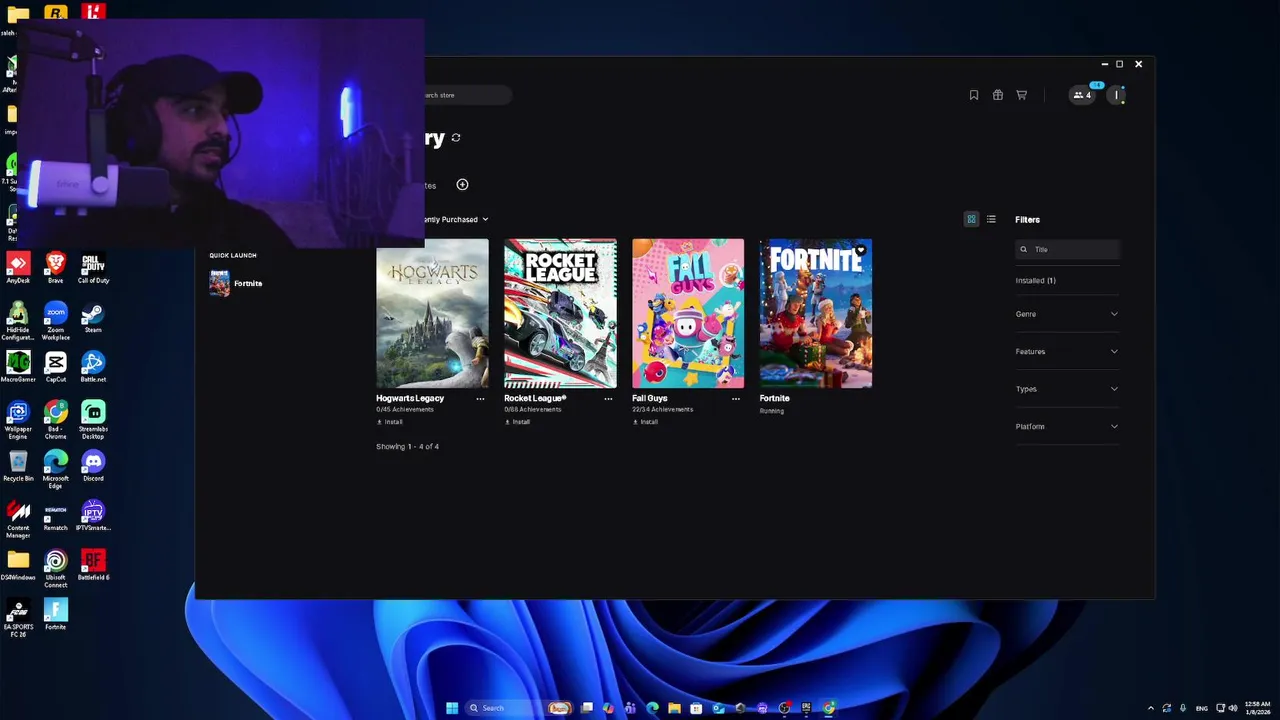The width and height of the screenshot is (1280, 720).
Task: Add a new collection with plus icon
Action: (x=462, y=184)
